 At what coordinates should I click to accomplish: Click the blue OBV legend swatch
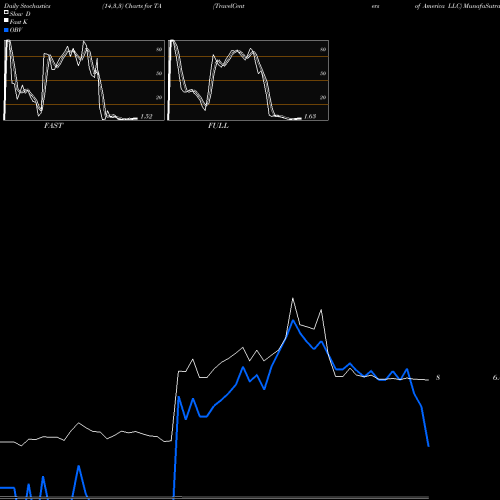tap(6, 30)
